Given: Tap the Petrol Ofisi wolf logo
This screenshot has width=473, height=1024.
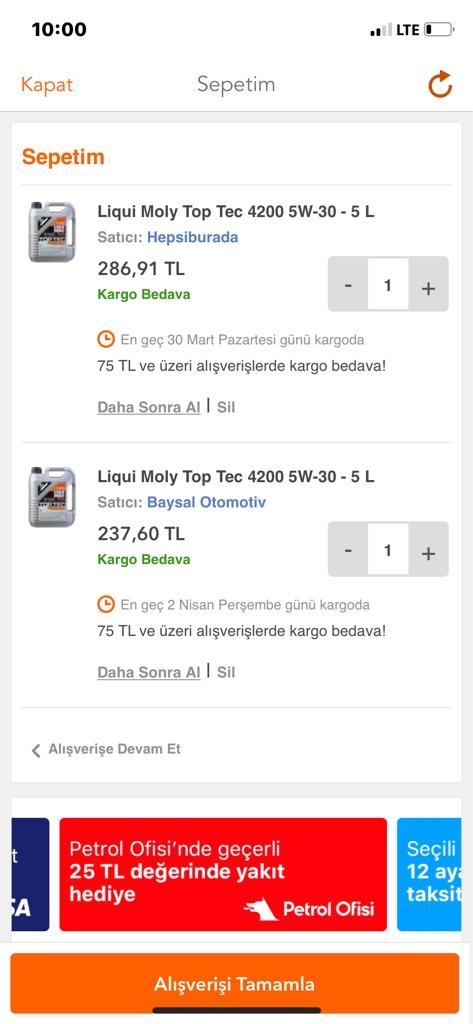Looking at the screenshot, I should point(261,908).
